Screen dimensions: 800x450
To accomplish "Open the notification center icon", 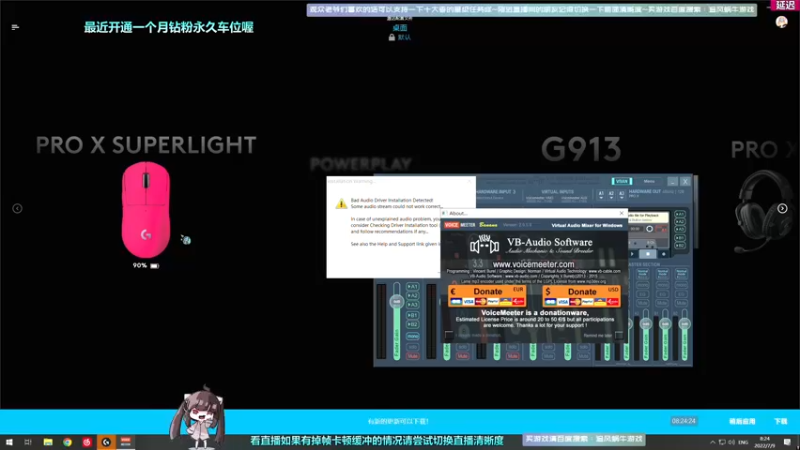I will point(787,442).
